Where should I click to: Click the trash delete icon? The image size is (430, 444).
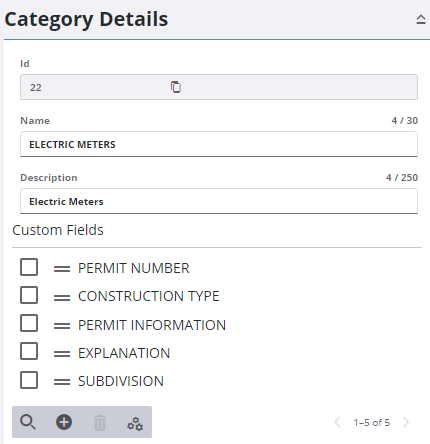point(100,423)
